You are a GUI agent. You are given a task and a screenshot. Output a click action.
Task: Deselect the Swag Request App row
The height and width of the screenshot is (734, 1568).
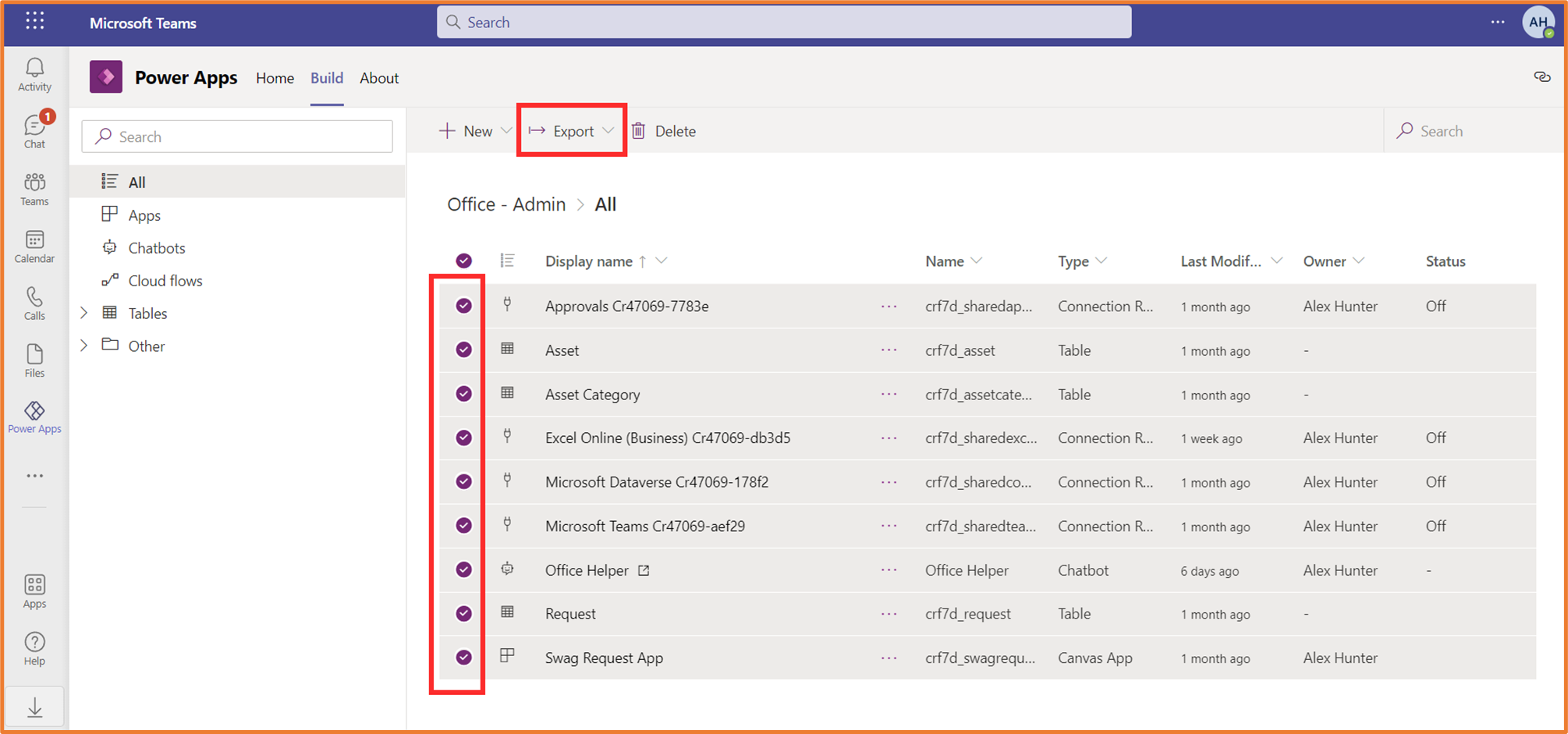click(x=463, y=658)
